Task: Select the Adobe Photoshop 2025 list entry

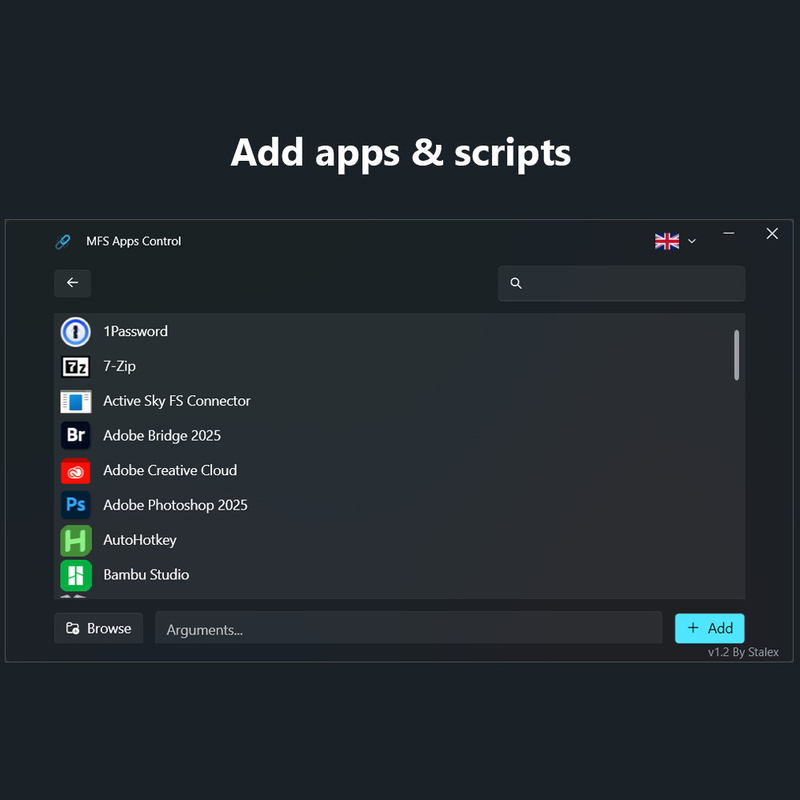Action: pyautogui.click(x=175, y=505)
